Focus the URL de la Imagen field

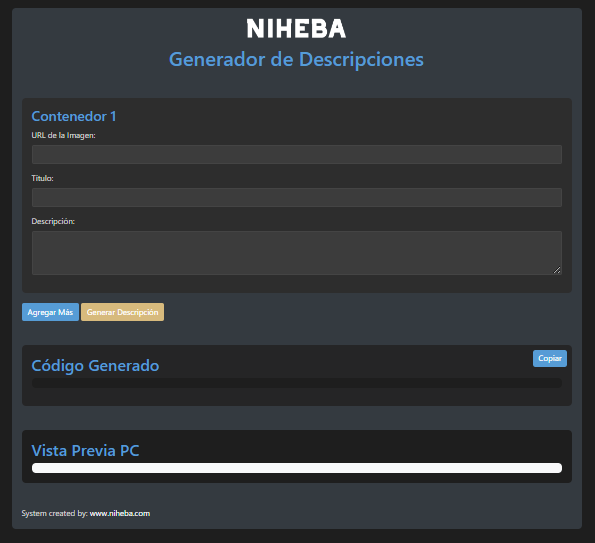click(x=297, y=154)
